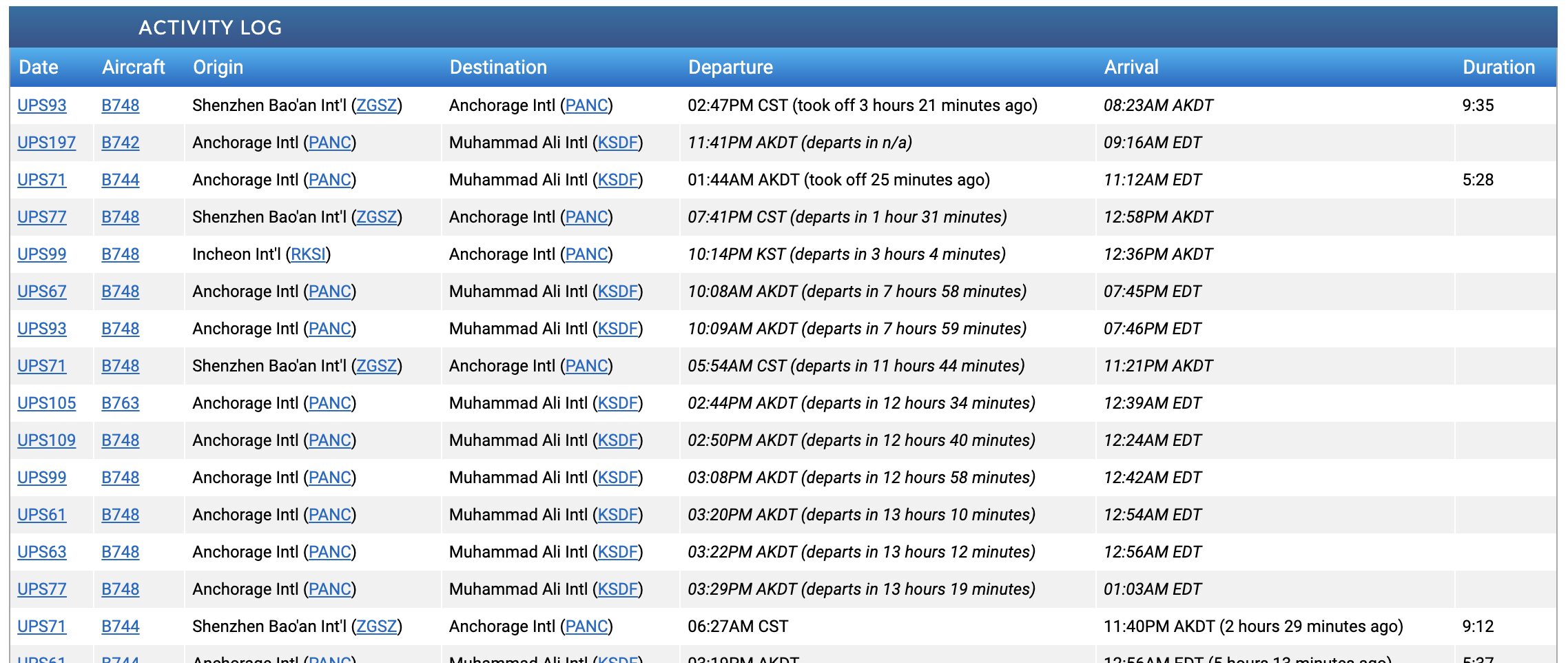Select arrival time 12:36PM AKDT
Viewport: 1568px width, 663px height.
coord(1158,254)
